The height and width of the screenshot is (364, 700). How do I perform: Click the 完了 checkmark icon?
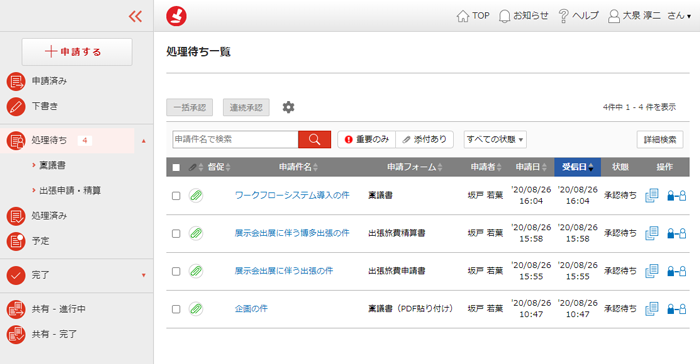(x=16, y=276)
